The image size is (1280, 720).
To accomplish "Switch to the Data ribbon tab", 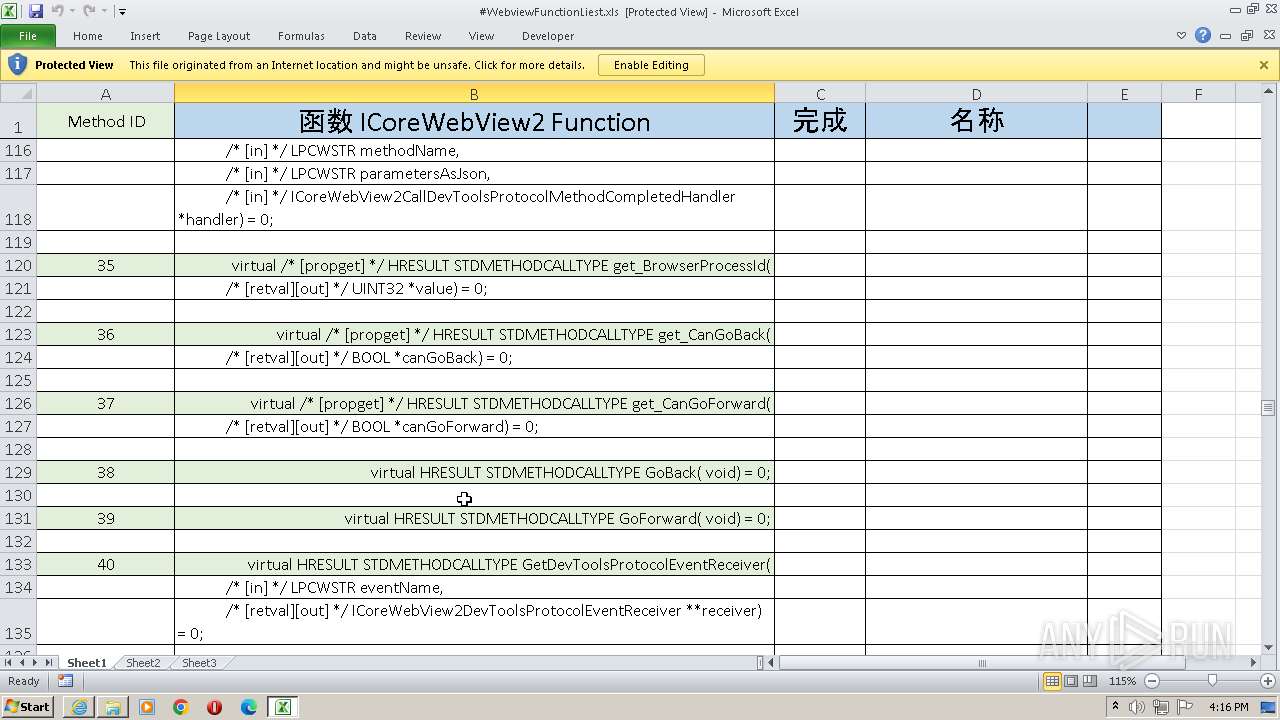I will [365, 36].
